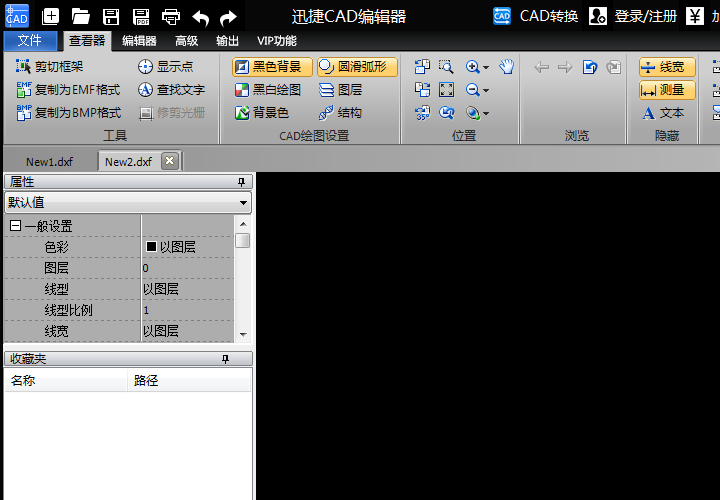Screen dimensions: 720x500
Task: Sort favorites by 路径 column
Action: (x=189, y=381)
